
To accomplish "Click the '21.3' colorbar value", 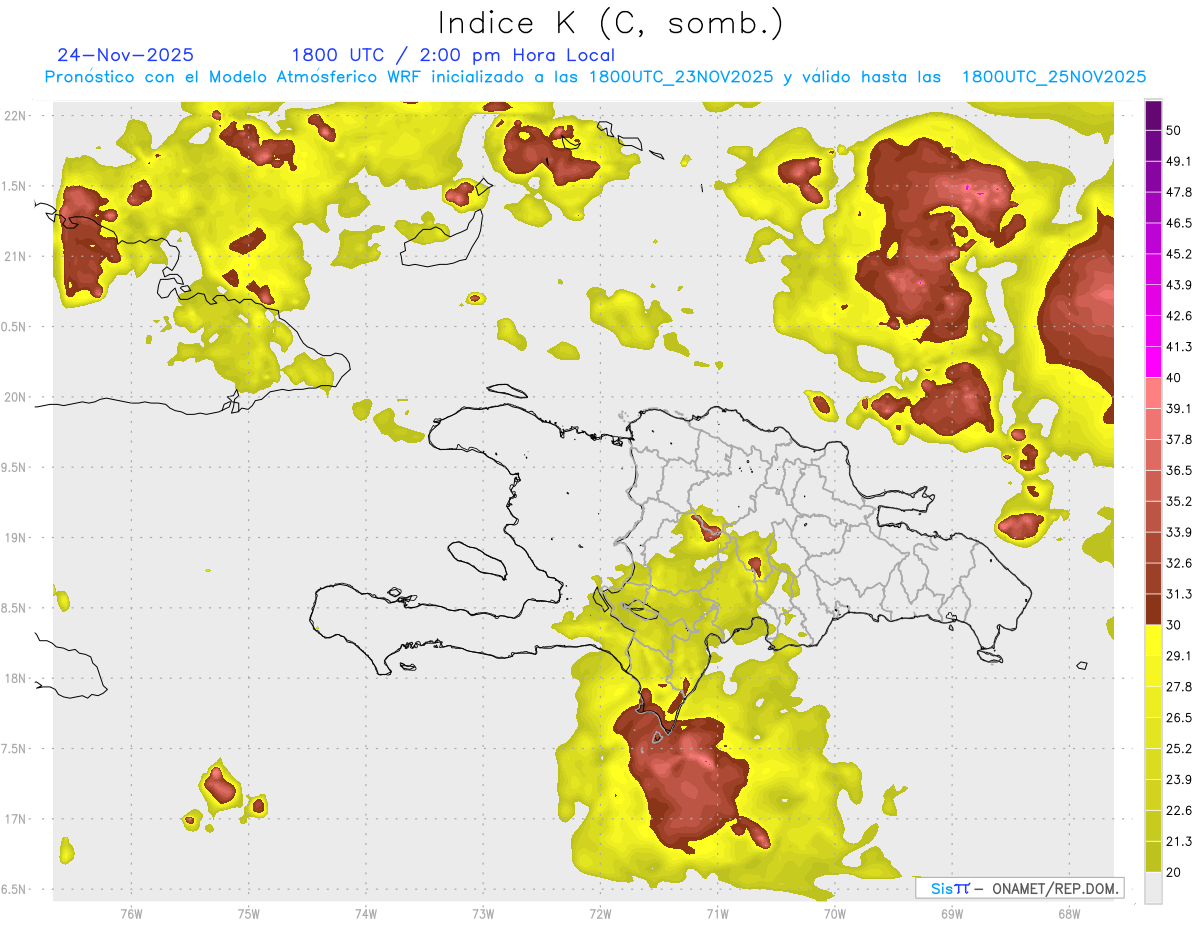I will [1179, 841].
